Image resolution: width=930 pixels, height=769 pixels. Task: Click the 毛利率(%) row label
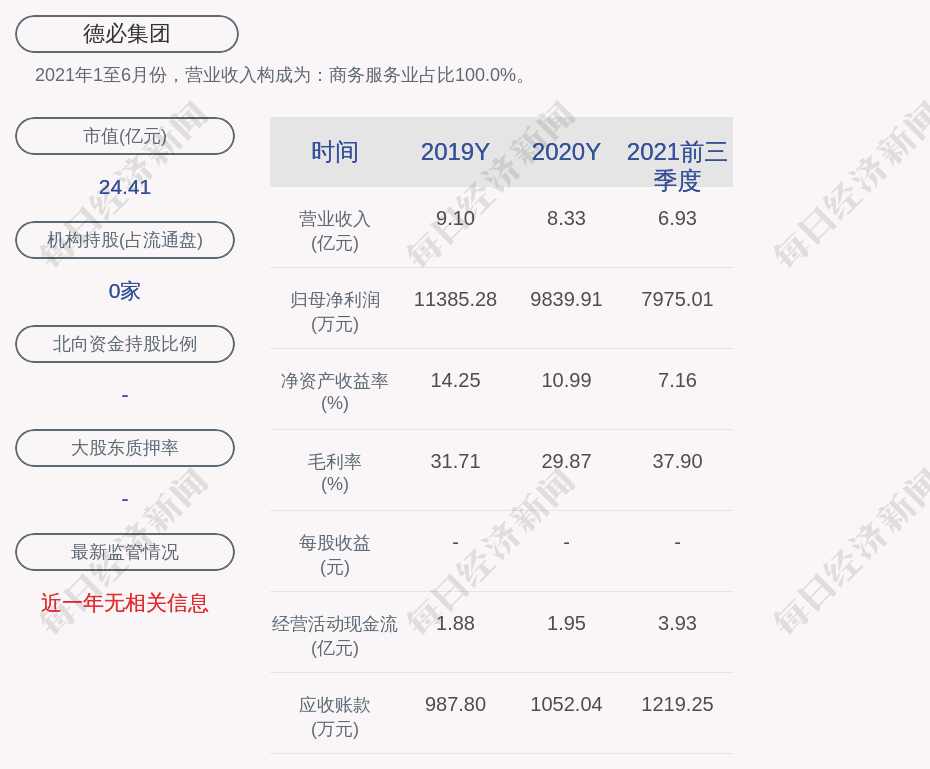pyautogui.click(x=335, y=473)
